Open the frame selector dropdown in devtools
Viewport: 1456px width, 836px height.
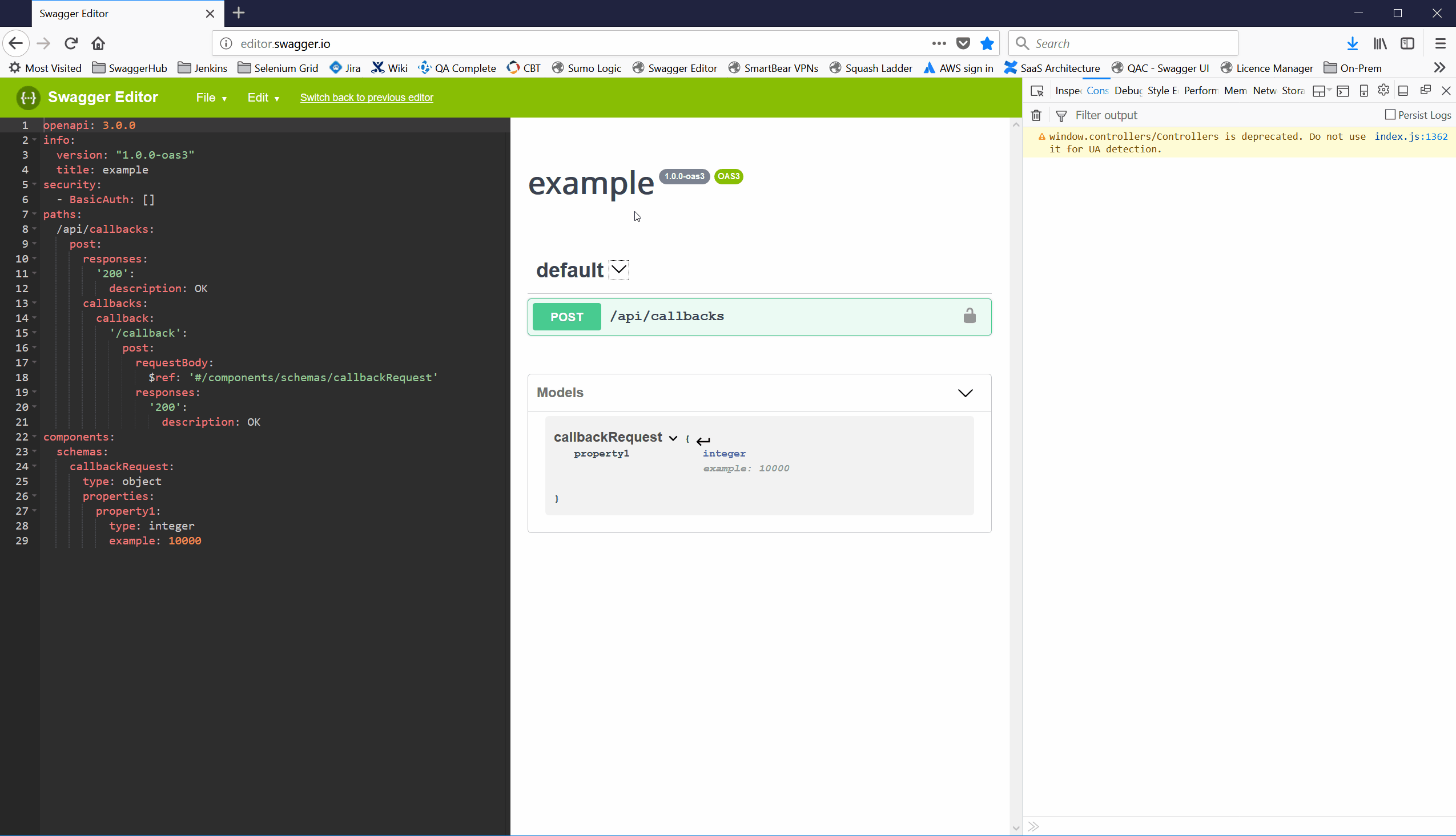tap(1322, 91)
